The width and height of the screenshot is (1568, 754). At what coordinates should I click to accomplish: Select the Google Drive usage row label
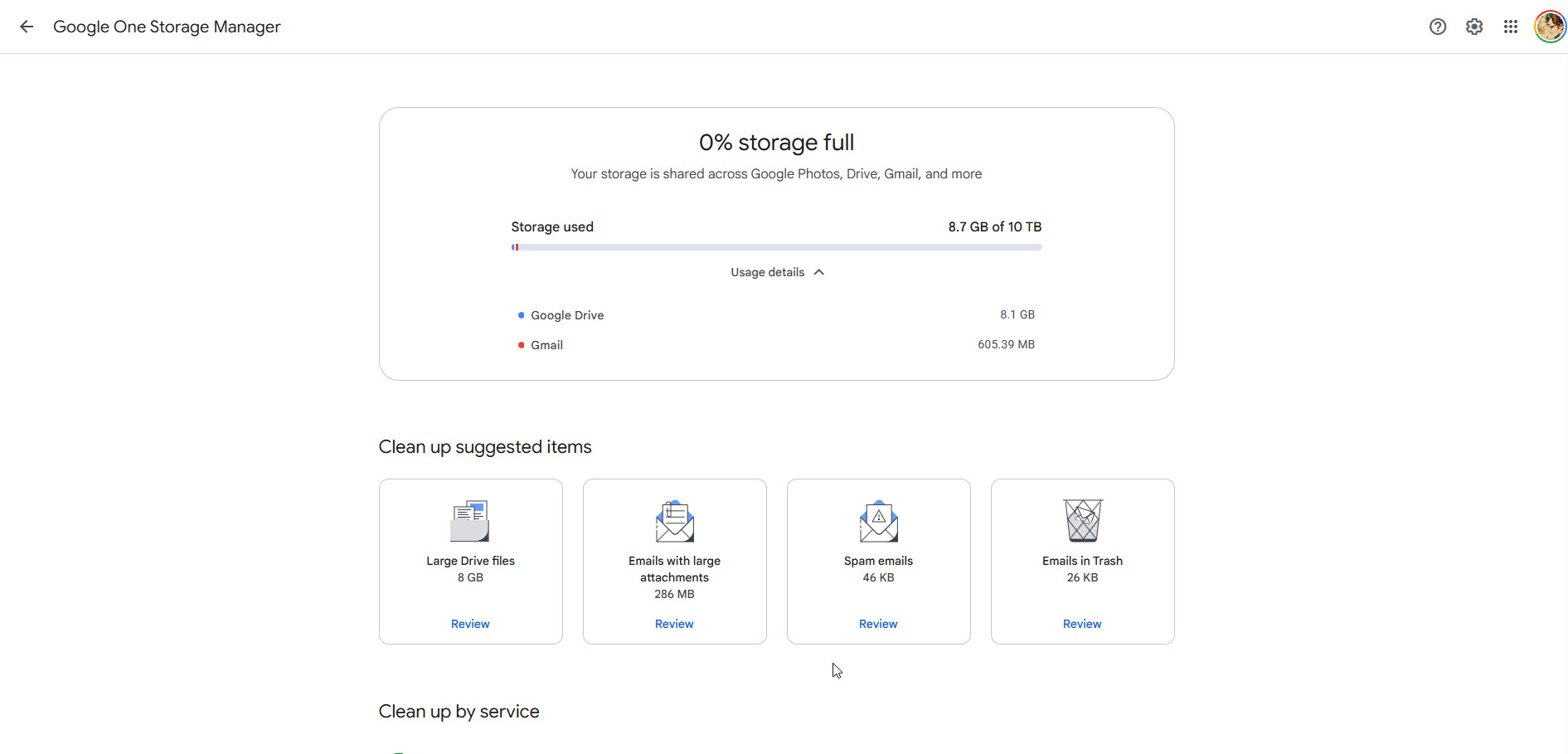(x=567, y=315)
